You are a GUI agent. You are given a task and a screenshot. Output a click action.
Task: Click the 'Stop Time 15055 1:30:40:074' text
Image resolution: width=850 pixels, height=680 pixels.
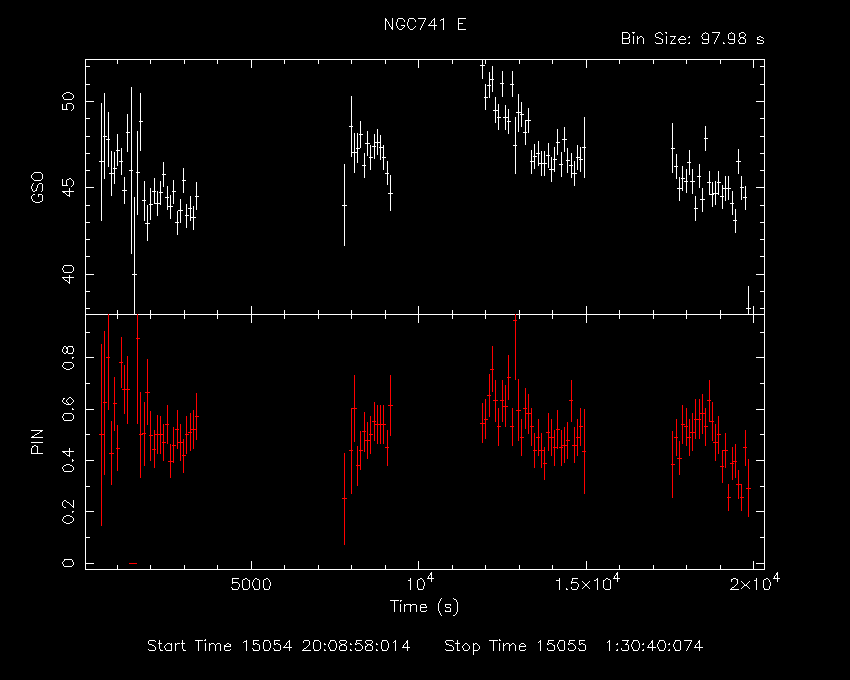point(574,646)
